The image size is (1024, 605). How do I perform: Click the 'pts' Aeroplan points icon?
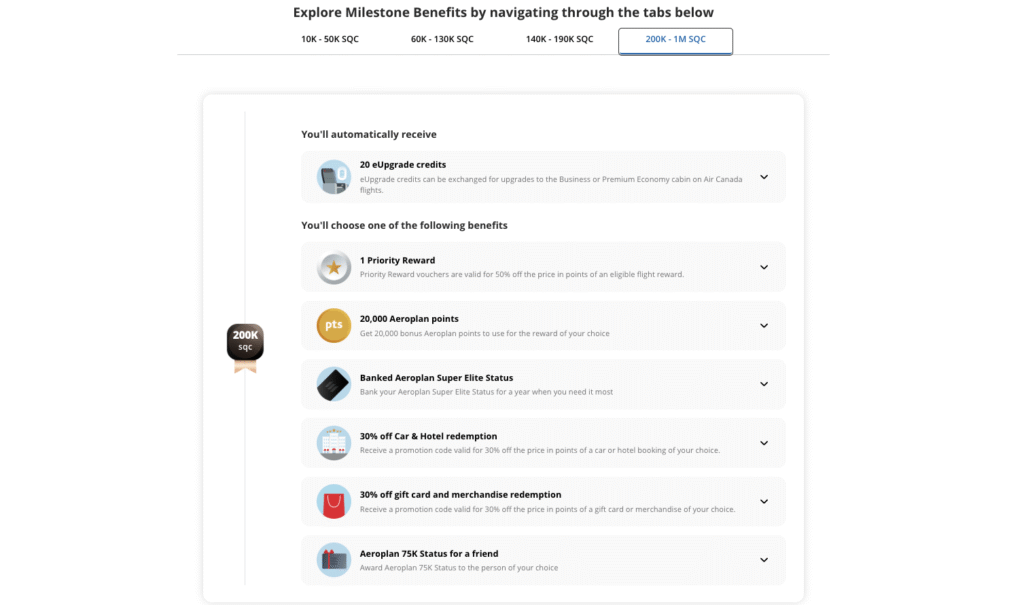pyautogui.click(x=333, y=325)
